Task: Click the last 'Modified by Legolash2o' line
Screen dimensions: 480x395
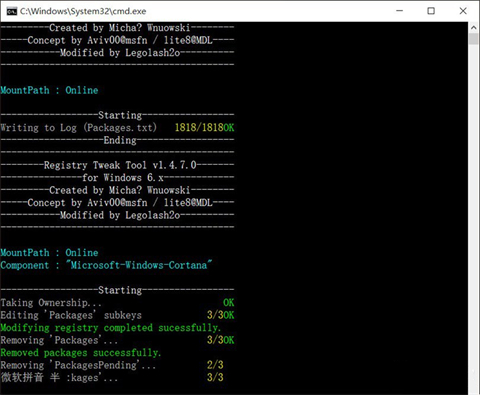Action: [x=120, y=215]
